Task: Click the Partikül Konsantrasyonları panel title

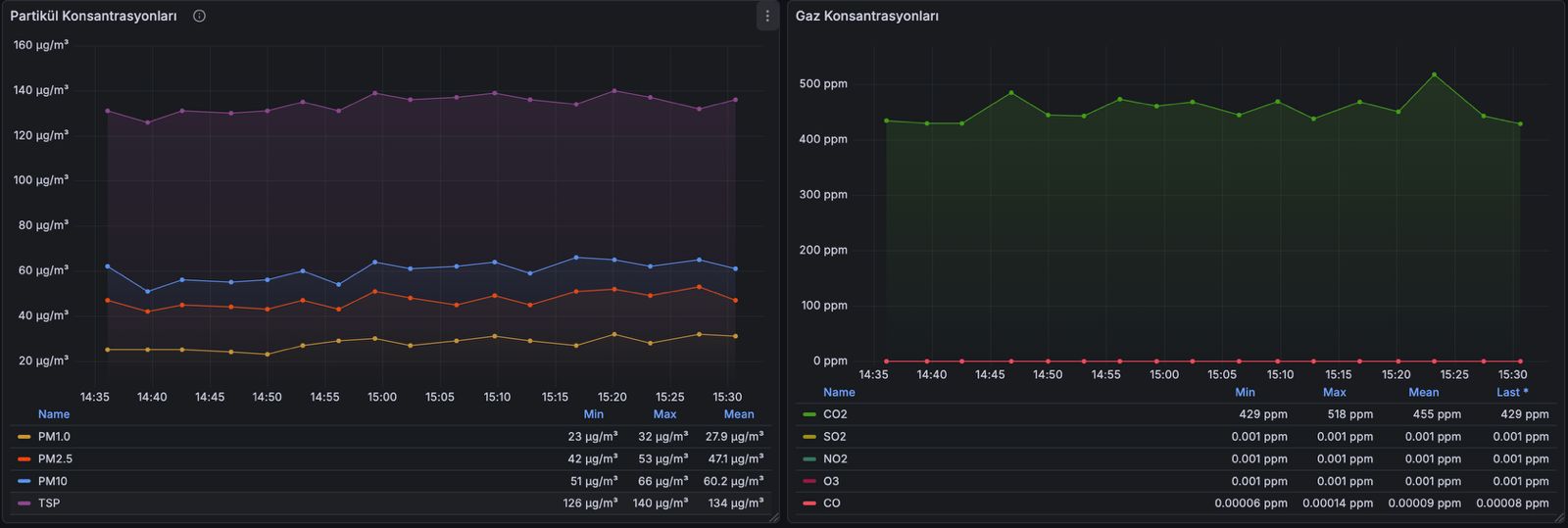Action: (x=93, y=16)
